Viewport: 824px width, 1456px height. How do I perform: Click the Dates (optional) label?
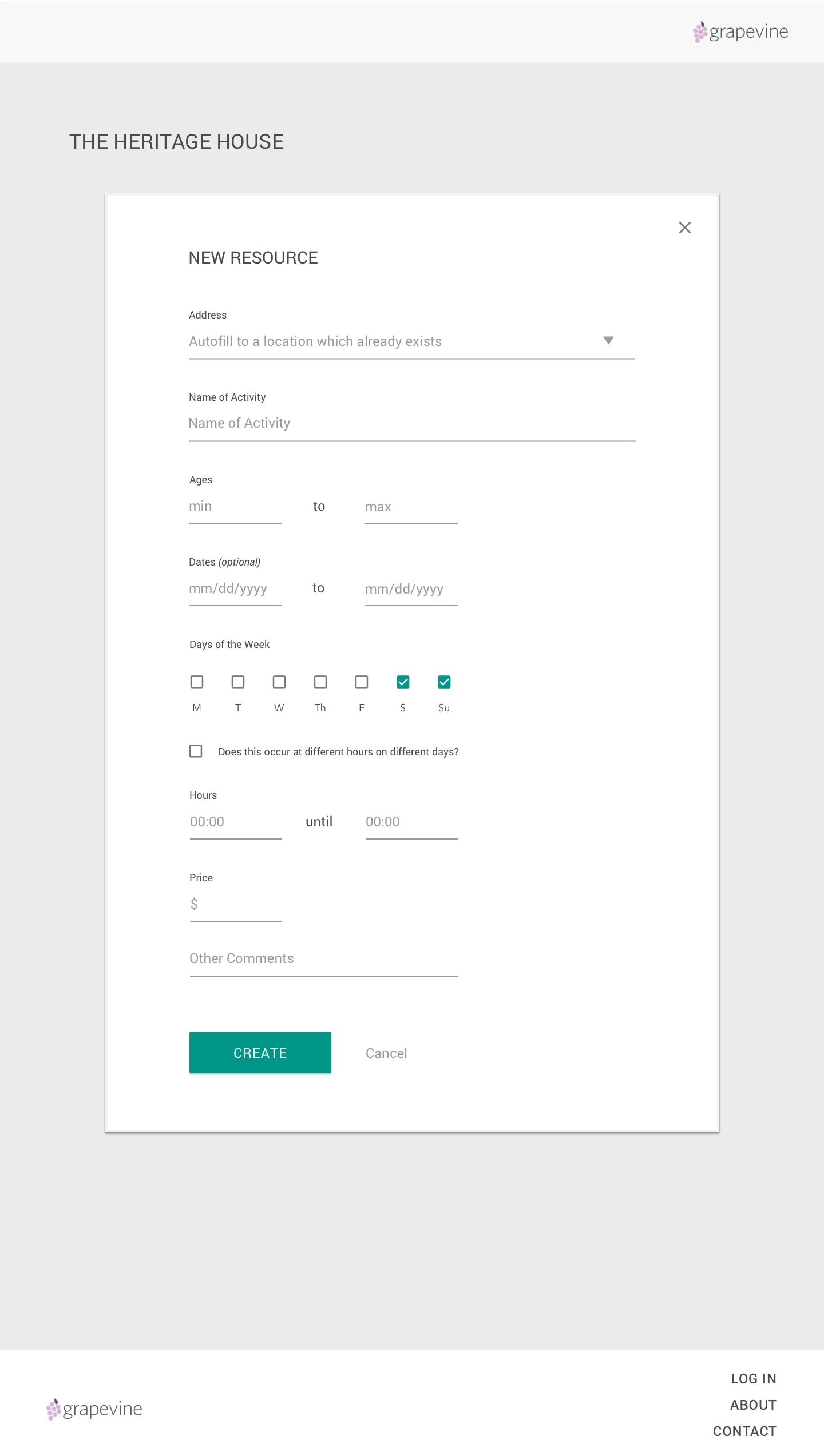click(x=224, y=562)
